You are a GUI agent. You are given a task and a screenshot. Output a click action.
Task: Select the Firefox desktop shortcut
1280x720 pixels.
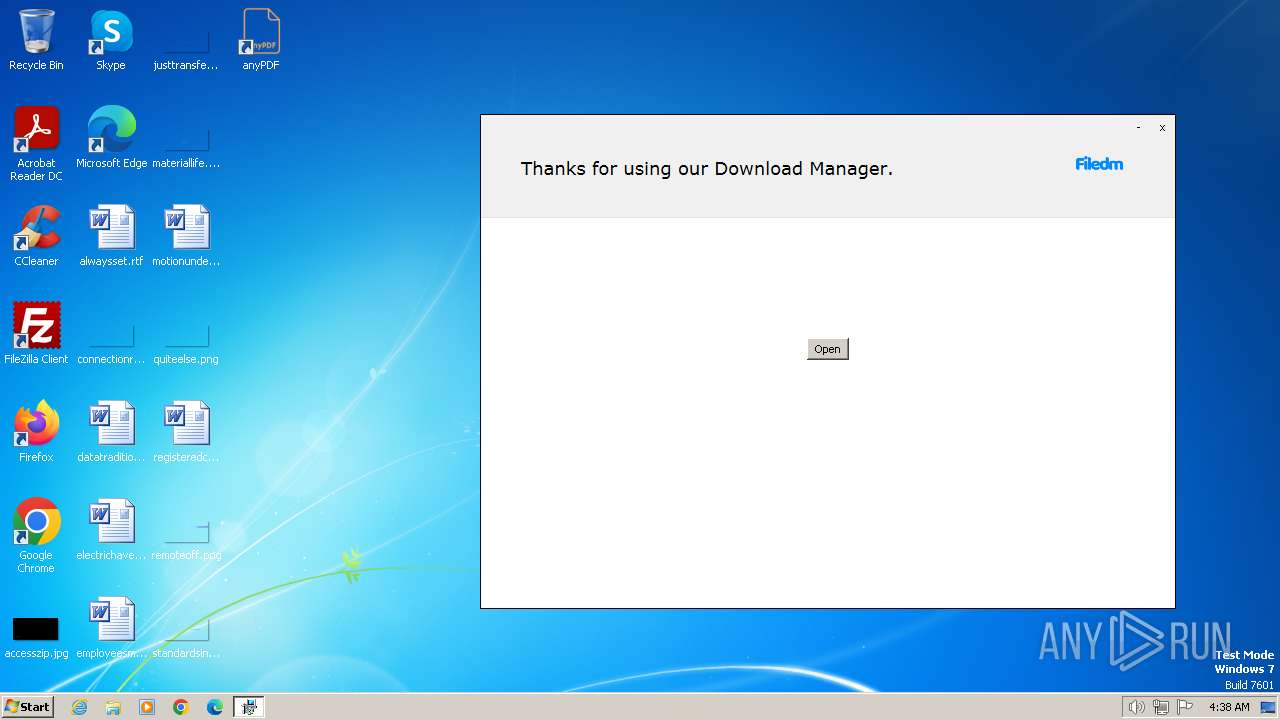36,432
